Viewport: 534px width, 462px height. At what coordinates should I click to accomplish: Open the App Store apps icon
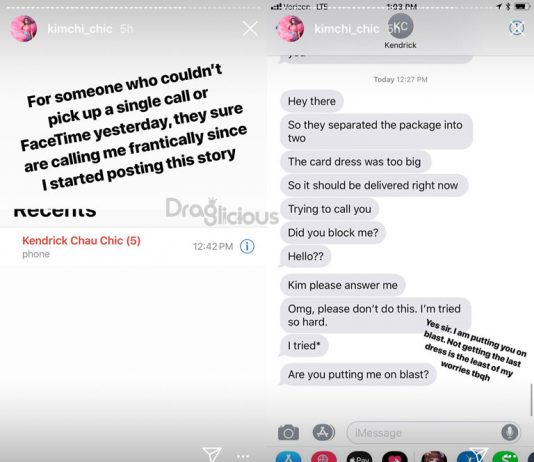click(x=323, y=432)
